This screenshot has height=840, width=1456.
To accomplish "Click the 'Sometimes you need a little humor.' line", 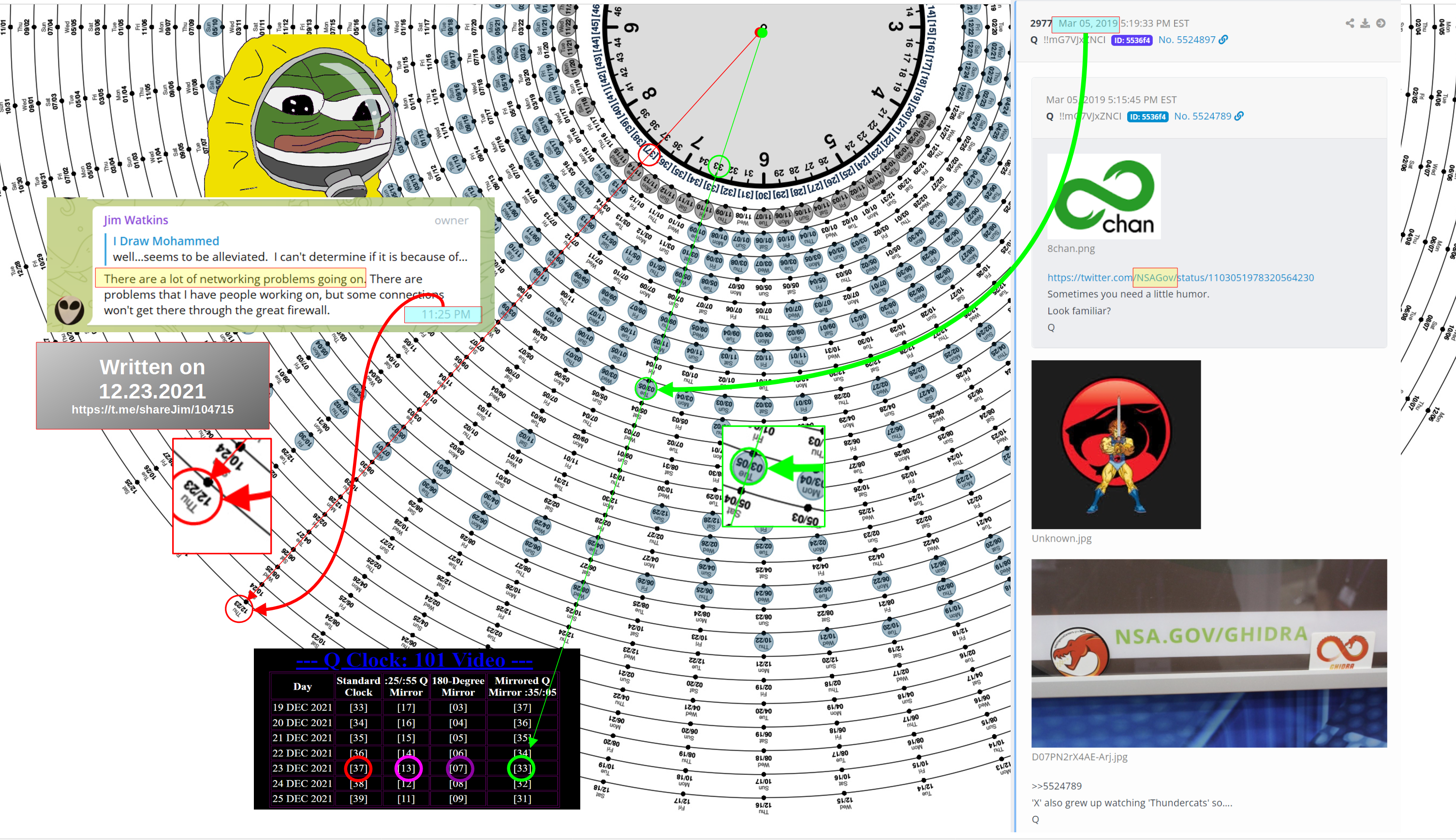I will coord(1128,294).
